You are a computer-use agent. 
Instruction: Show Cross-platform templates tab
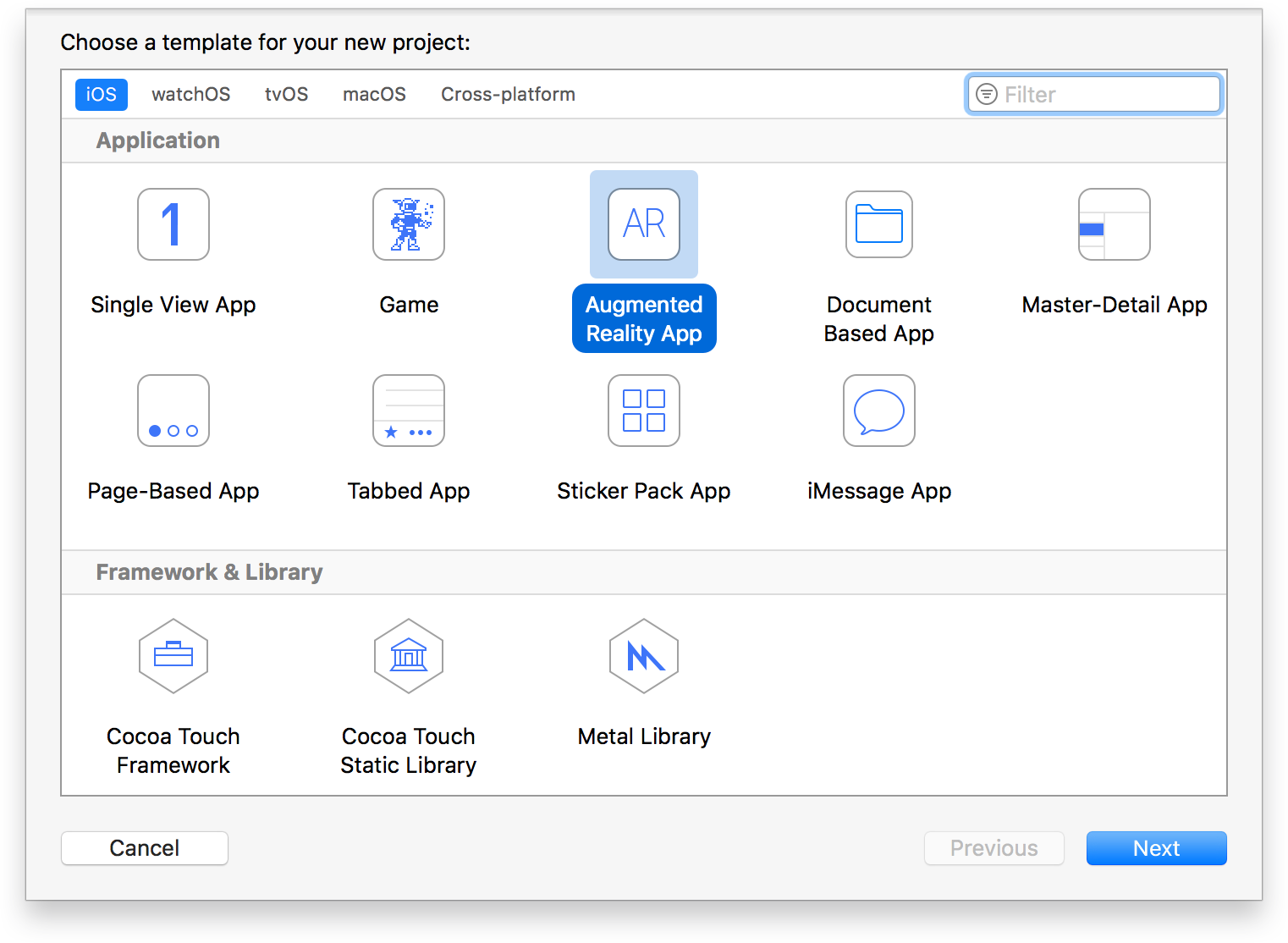click(508, 94)
